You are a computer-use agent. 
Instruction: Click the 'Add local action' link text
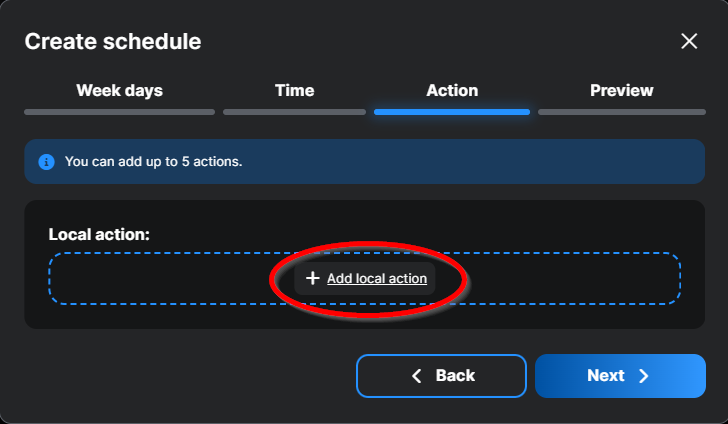(x=377, y=279)
